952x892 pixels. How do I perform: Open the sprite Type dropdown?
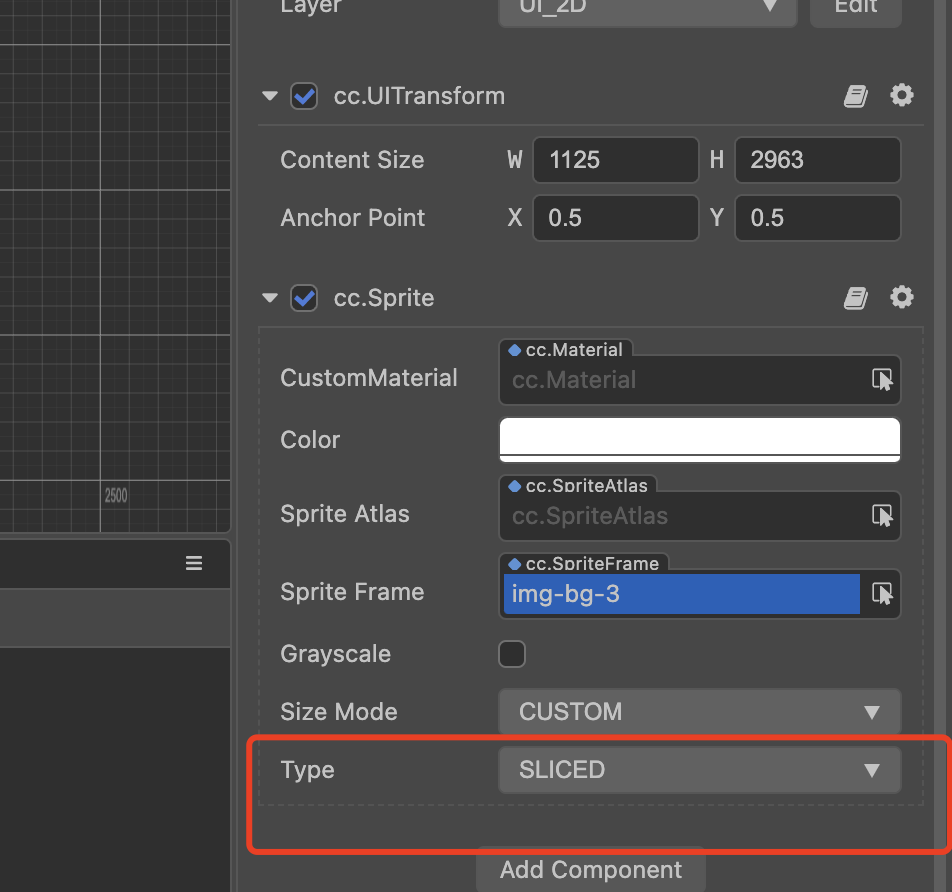pos(699,770)
